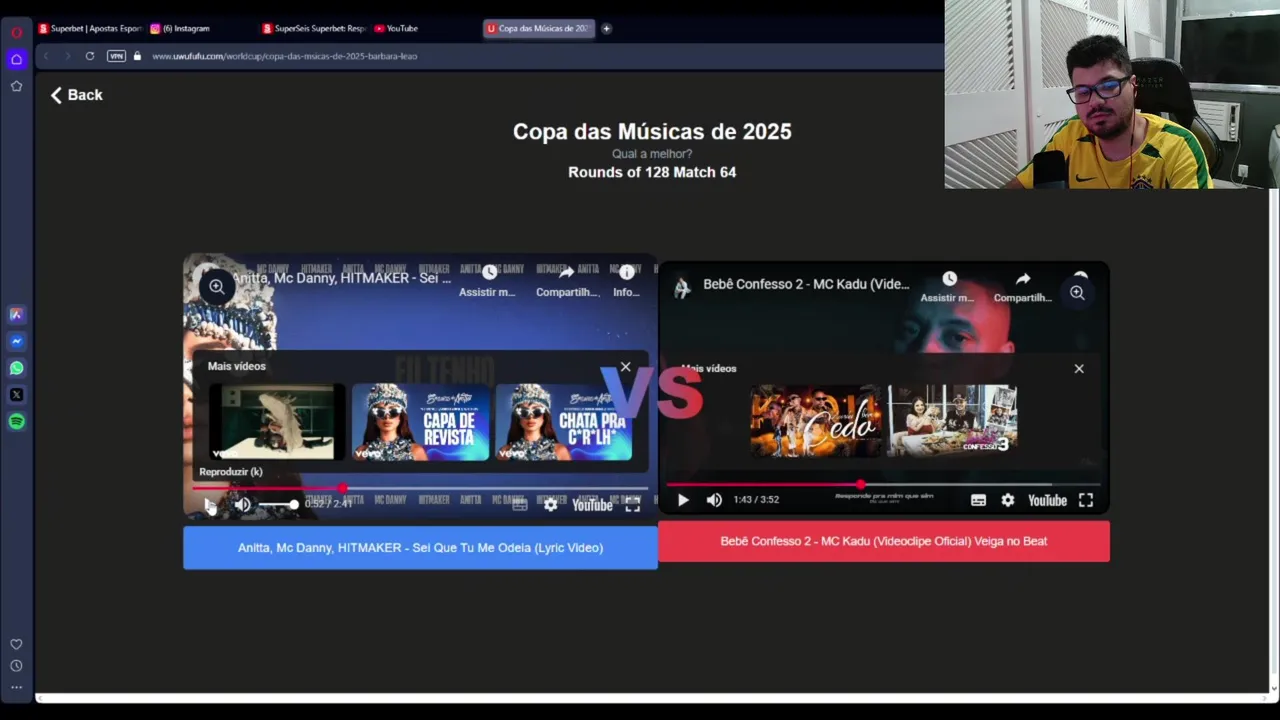Toggle the VPN badge in address bar

point(116,56)
